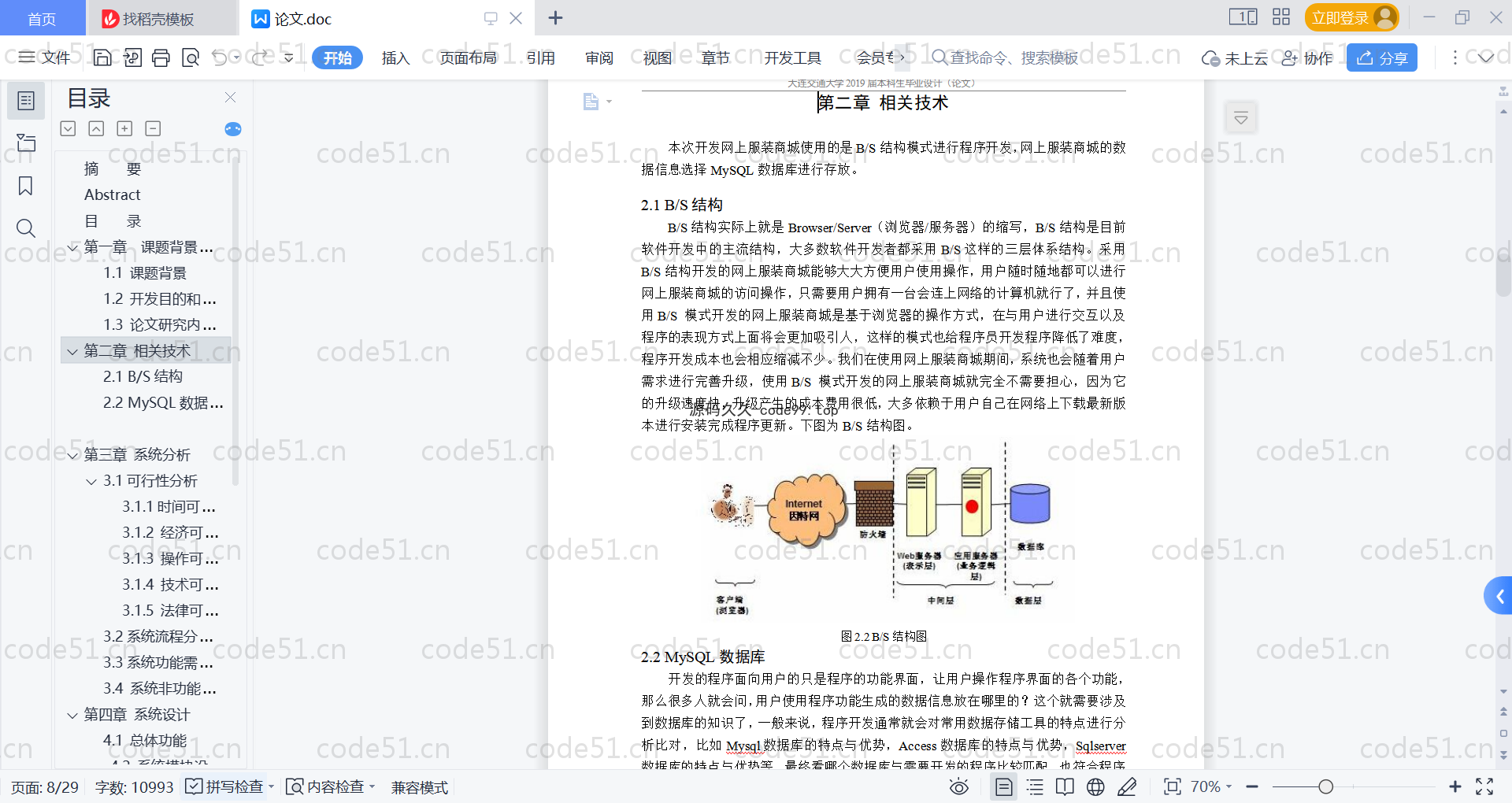Expand the ribbon with the chevron at far right
This screenshot has height=803, width=1512.
coord(1485,57)
